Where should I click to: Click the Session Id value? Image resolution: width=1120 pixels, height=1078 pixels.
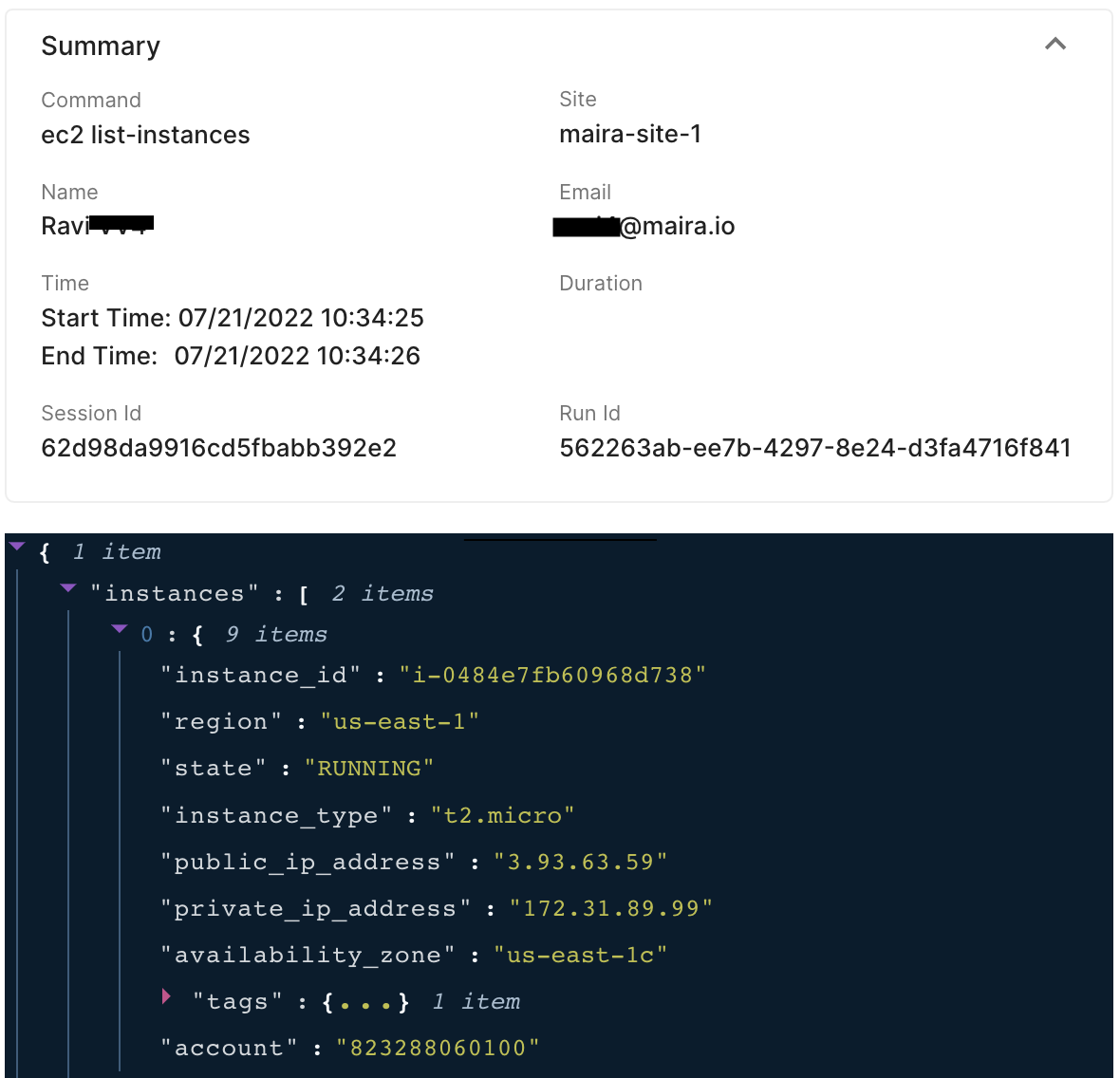pos(218,448)
